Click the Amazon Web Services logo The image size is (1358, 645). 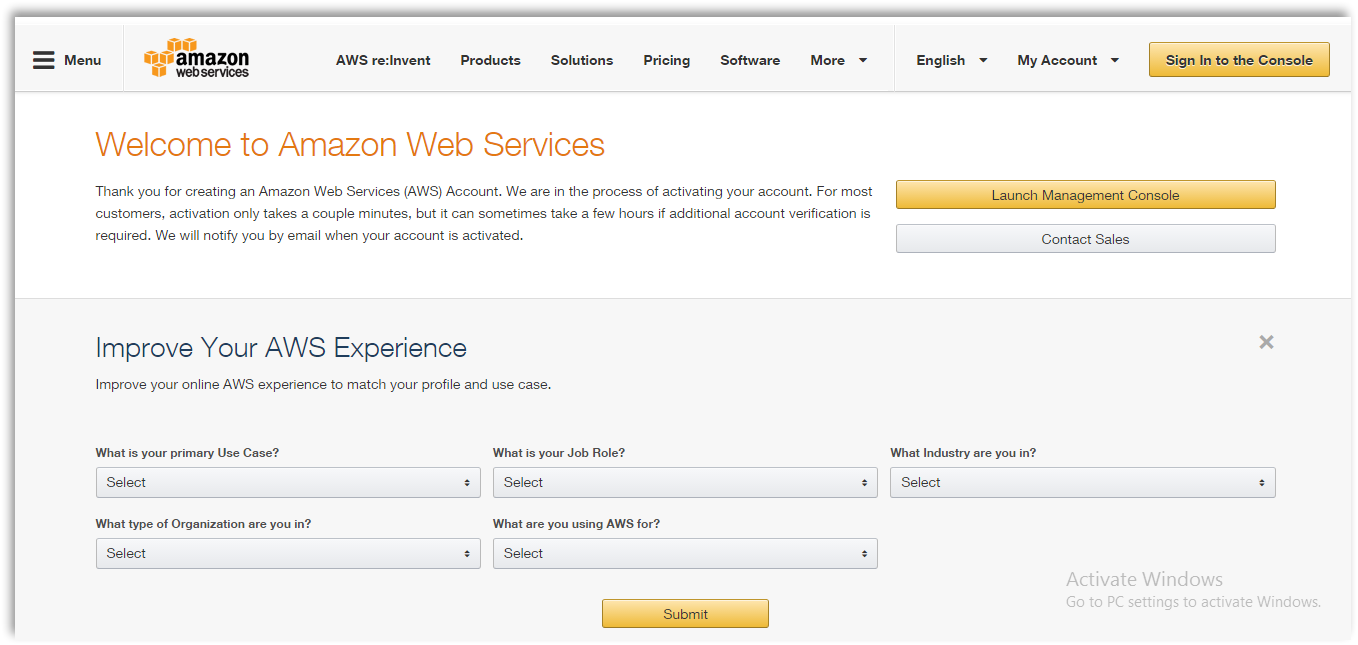(197, 59)
